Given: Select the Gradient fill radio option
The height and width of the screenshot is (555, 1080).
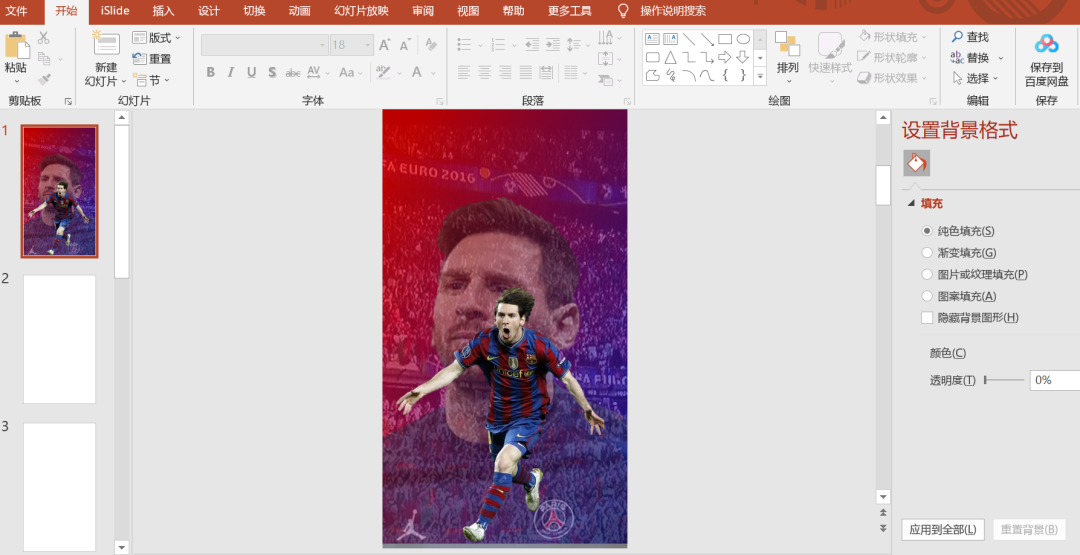Looking at the screenshot, I should pyautogui.click(x=927, y=253).
